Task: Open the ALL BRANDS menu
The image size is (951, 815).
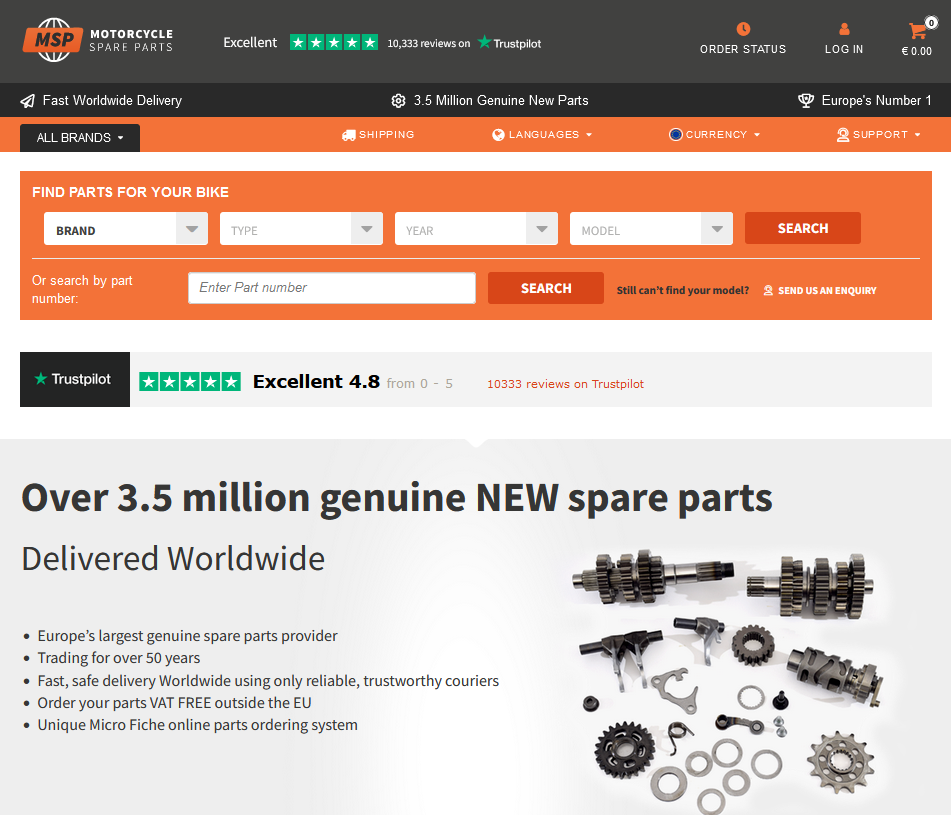Action: 80,138
